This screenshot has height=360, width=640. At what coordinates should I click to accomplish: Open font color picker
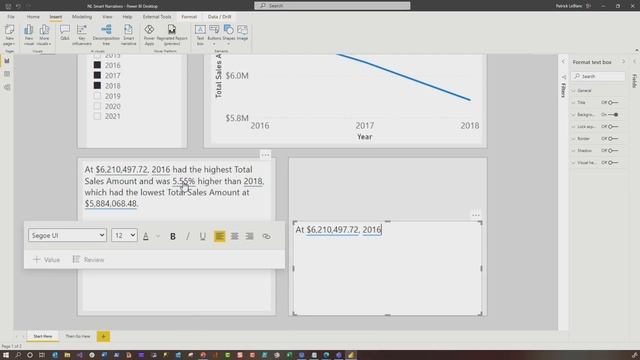tap(158, 236)
